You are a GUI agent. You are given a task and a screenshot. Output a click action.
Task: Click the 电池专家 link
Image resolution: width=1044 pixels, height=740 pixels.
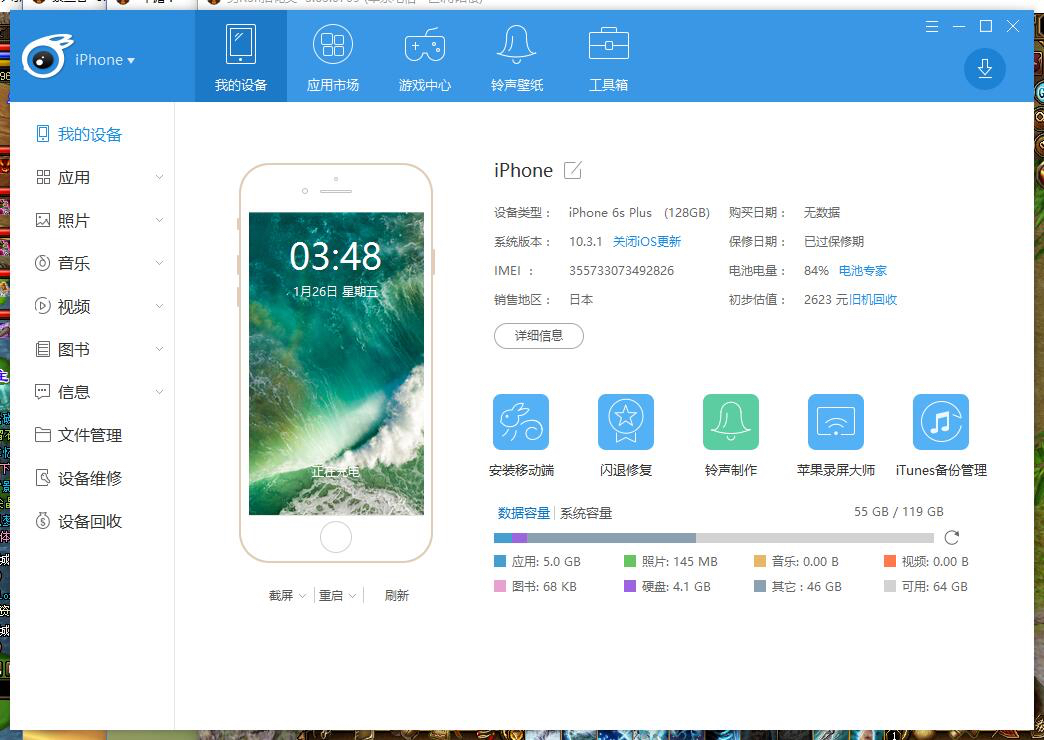pos(863,270)
